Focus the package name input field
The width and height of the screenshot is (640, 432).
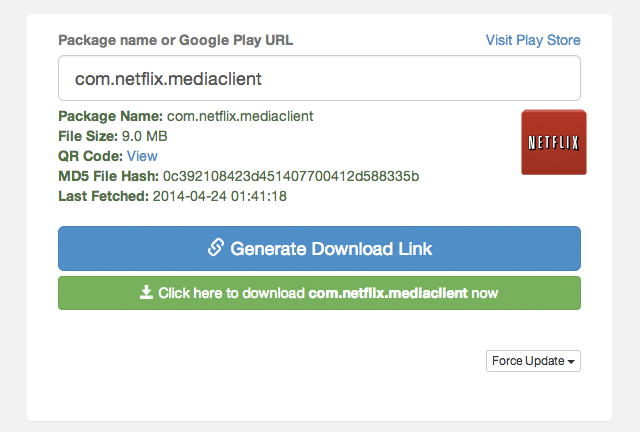319,78
